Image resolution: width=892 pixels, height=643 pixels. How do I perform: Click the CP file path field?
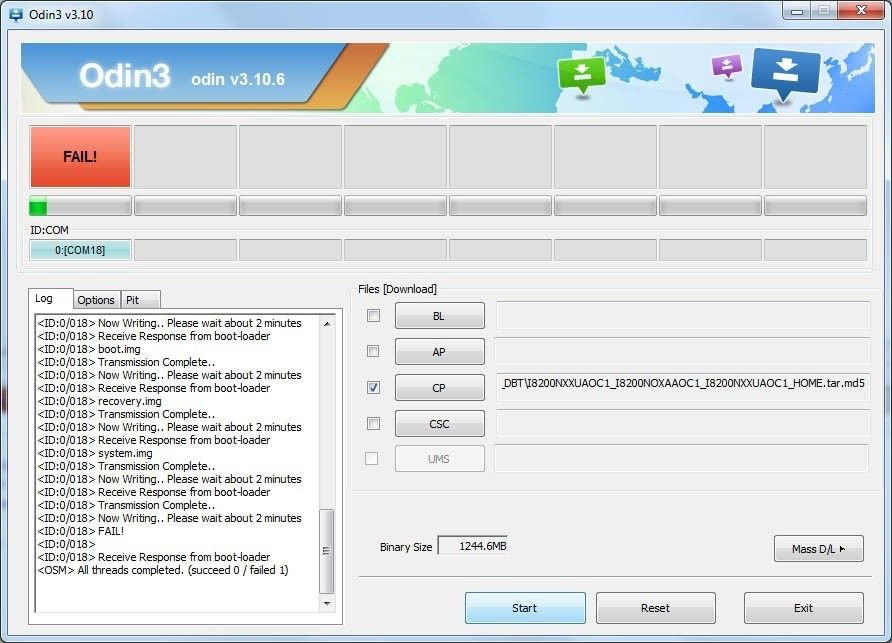[x=683, y=387]
